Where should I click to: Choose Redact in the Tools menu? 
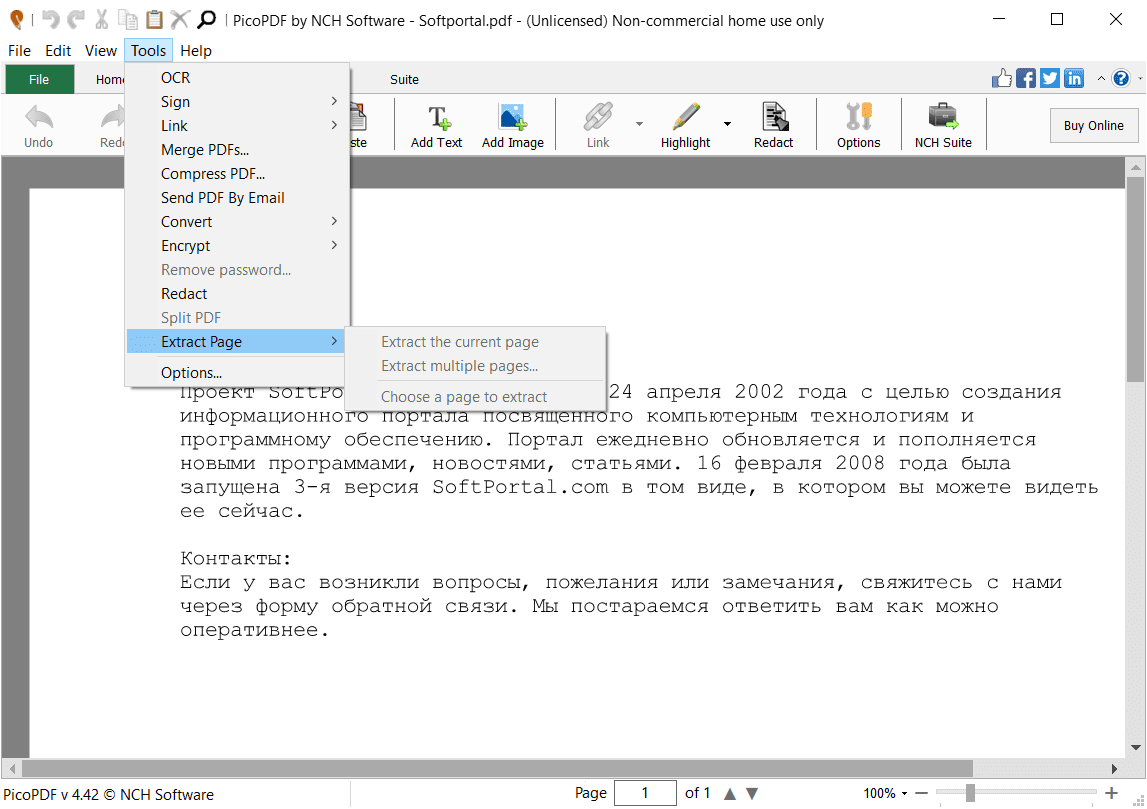coord(237,293)
